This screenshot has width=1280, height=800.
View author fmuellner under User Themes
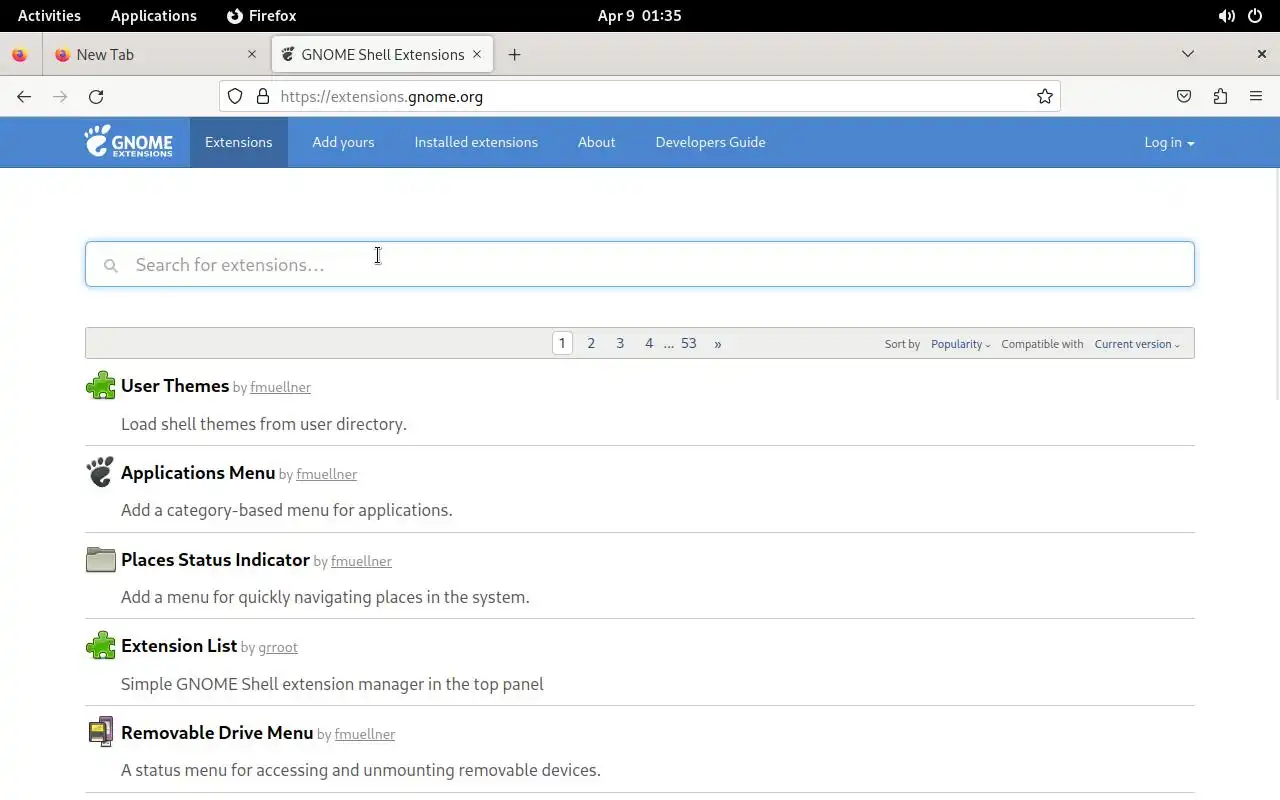[280, 387]
